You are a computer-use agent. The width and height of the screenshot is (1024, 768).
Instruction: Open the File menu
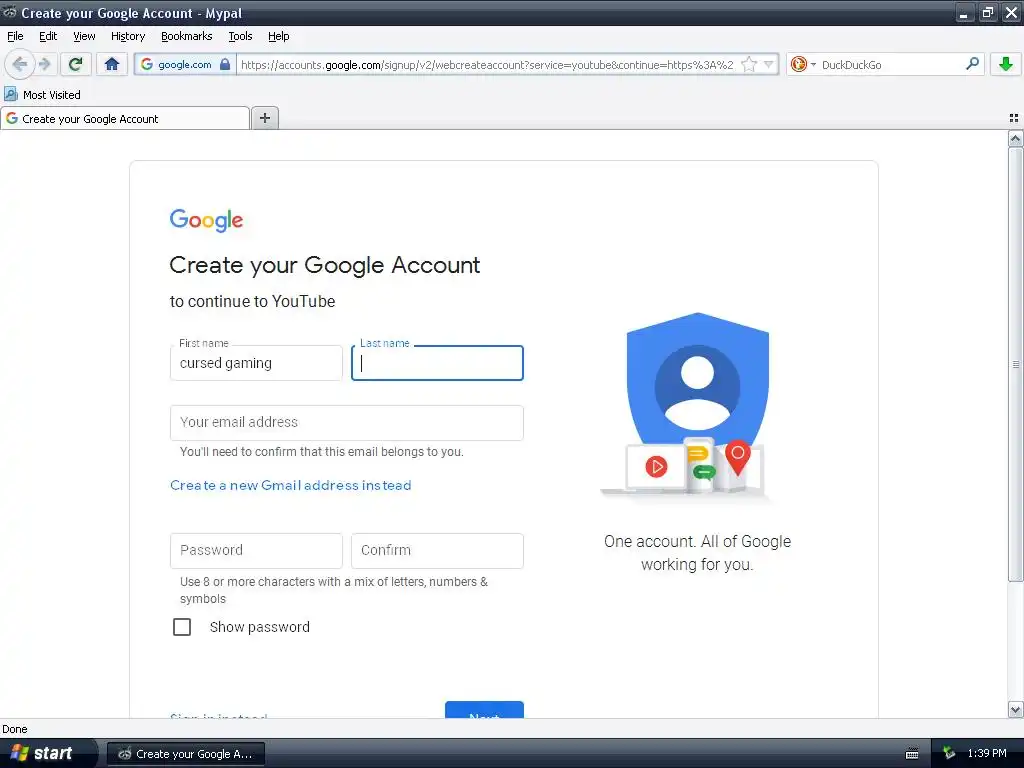click(x=15, y=36)
